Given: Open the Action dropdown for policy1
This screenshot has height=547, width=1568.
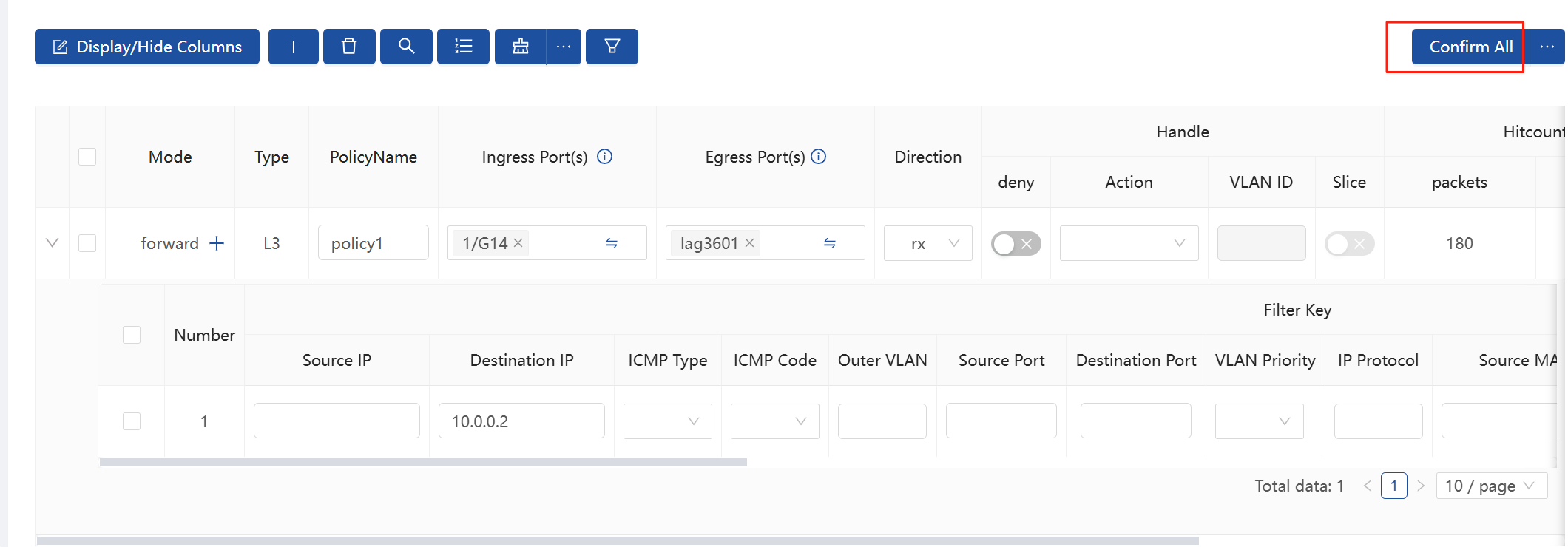Looking at the screenshot, I should click(x=1129, y=243).
